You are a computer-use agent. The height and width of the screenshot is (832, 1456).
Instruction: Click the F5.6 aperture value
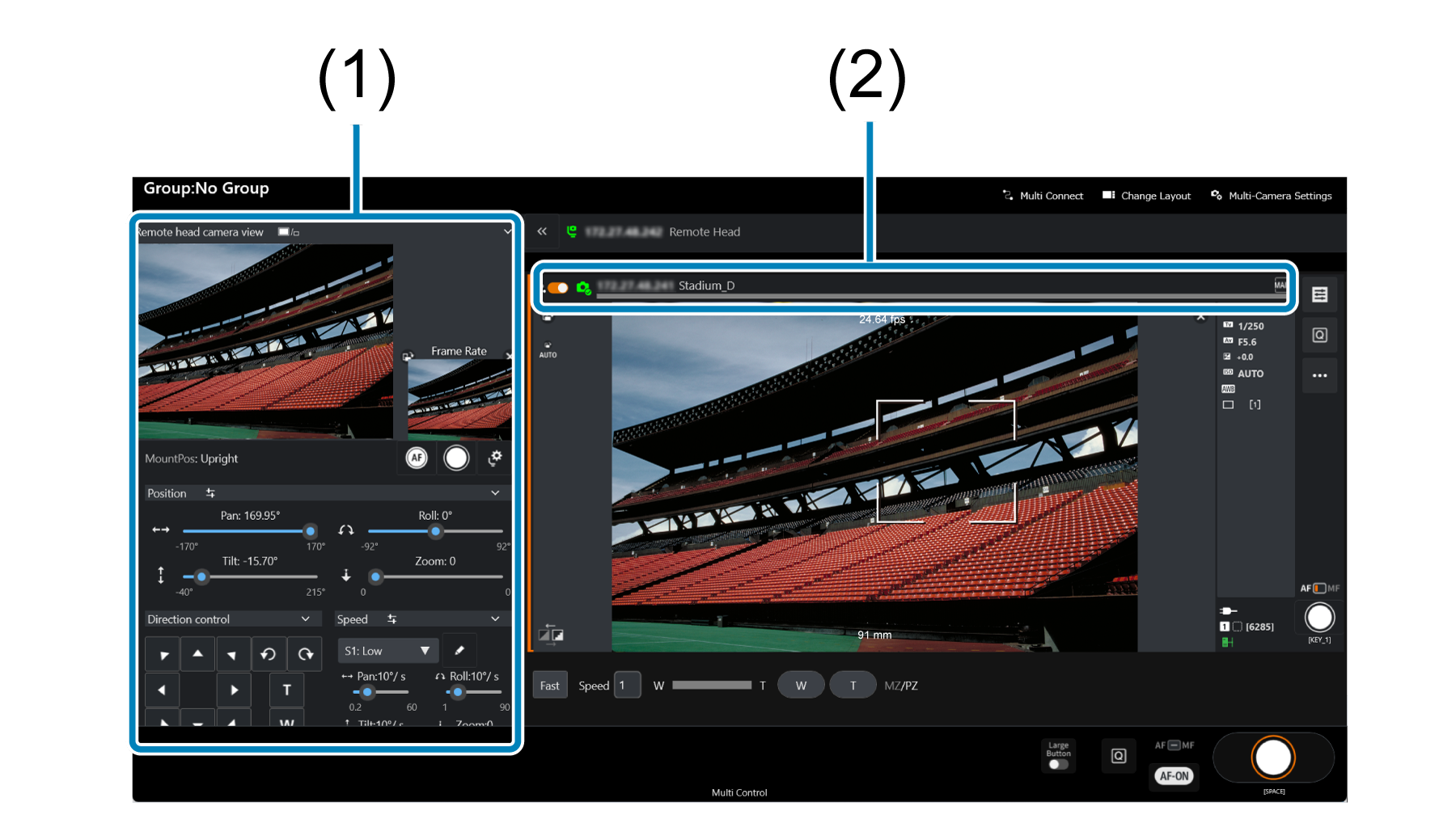point(1246,342)
